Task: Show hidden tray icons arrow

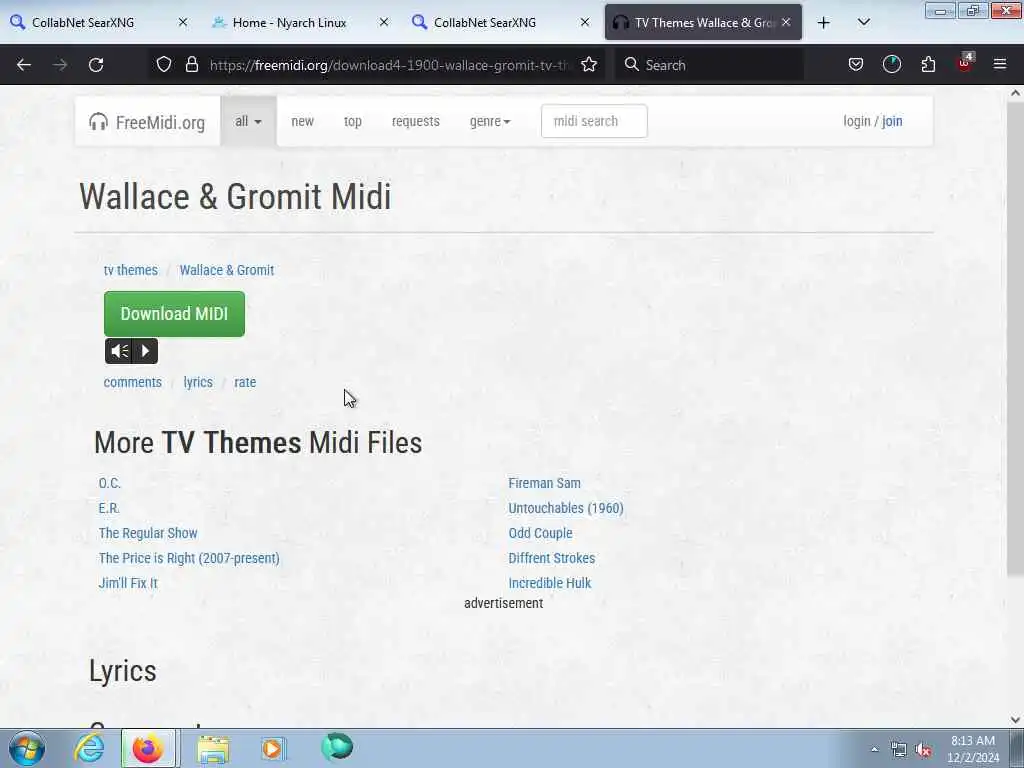Action: pos(874,749)
